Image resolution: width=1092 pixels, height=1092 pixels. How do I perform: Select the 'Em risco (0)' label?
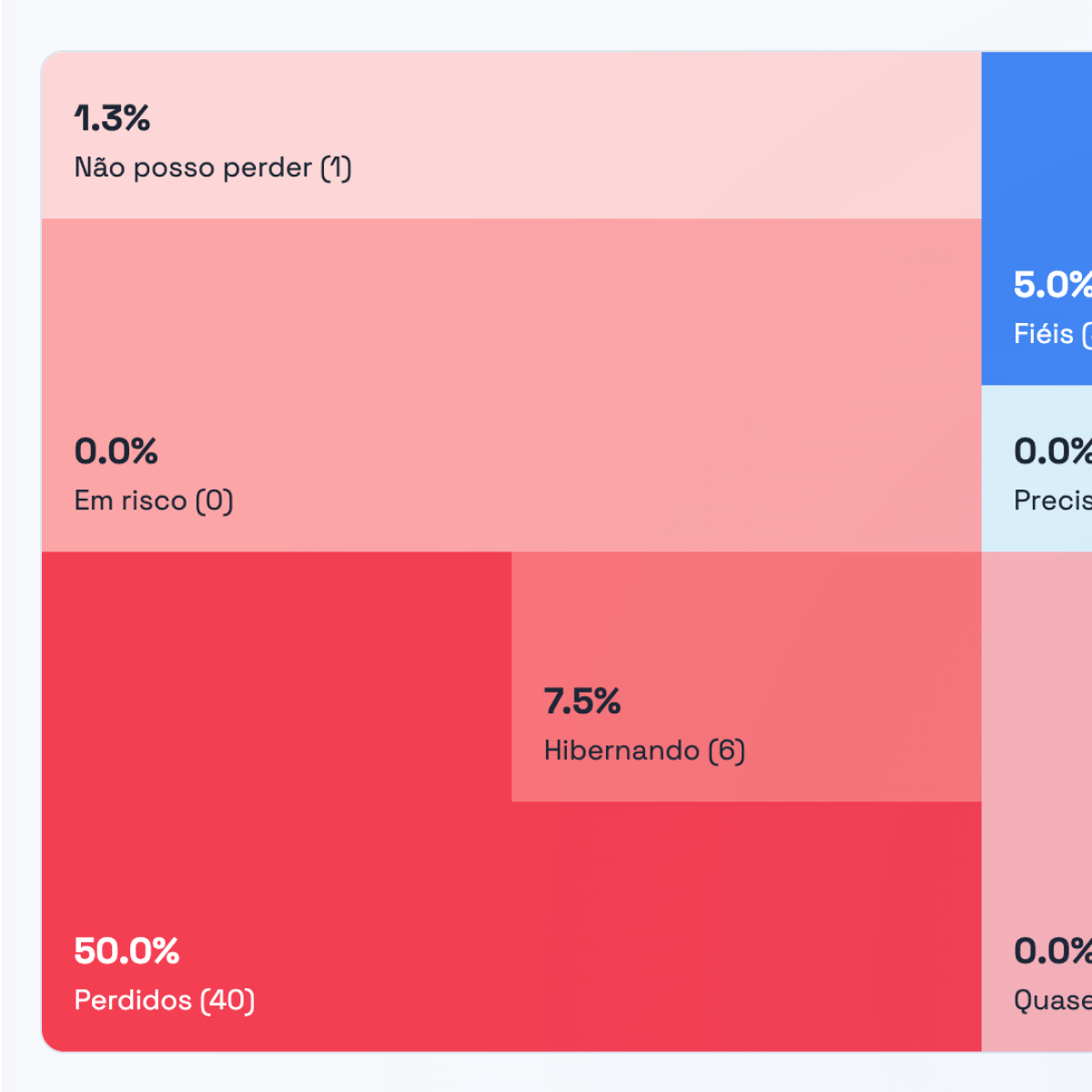coord(154,500)
